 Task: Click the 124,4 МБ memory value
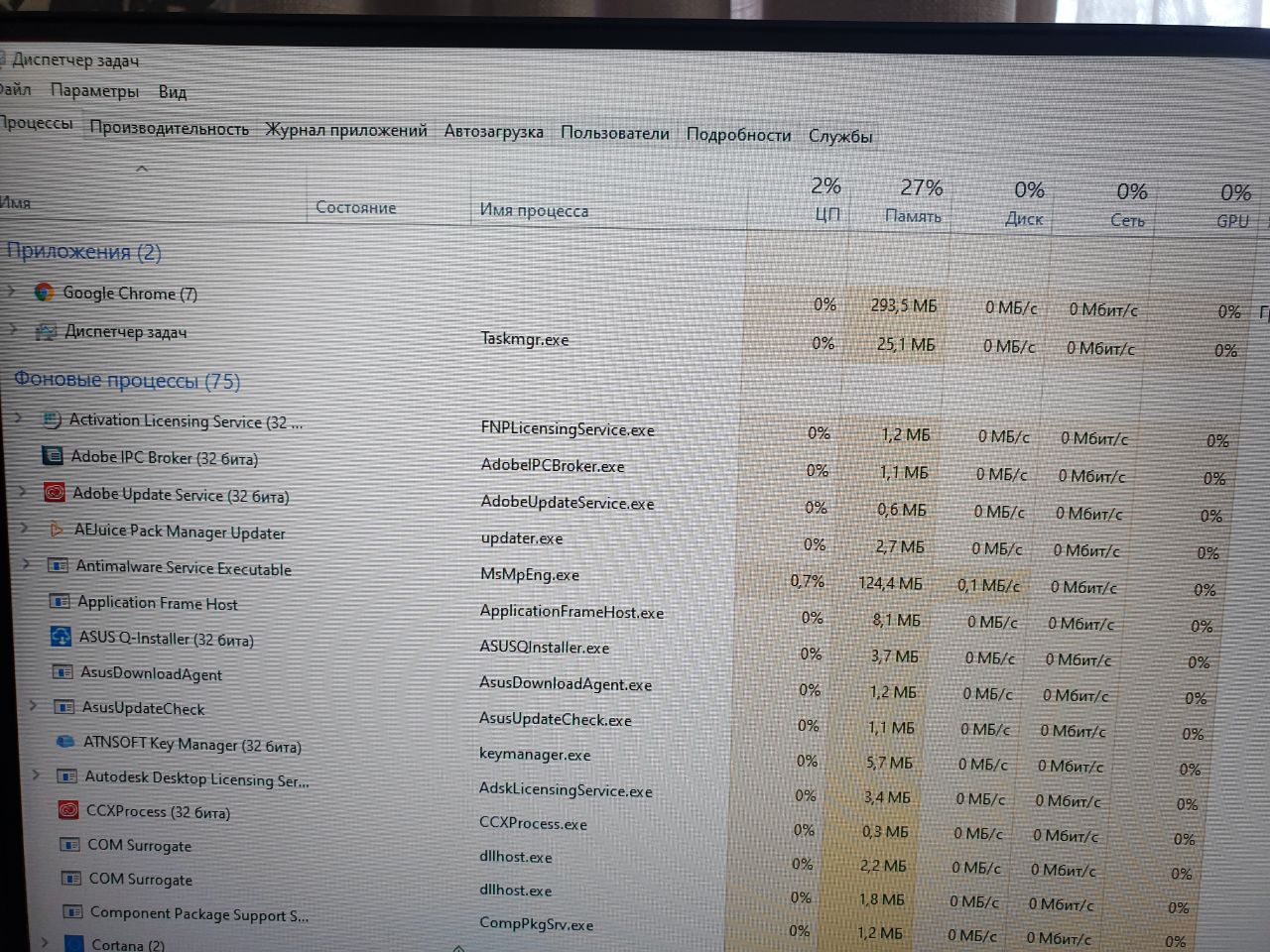(890, 583)
